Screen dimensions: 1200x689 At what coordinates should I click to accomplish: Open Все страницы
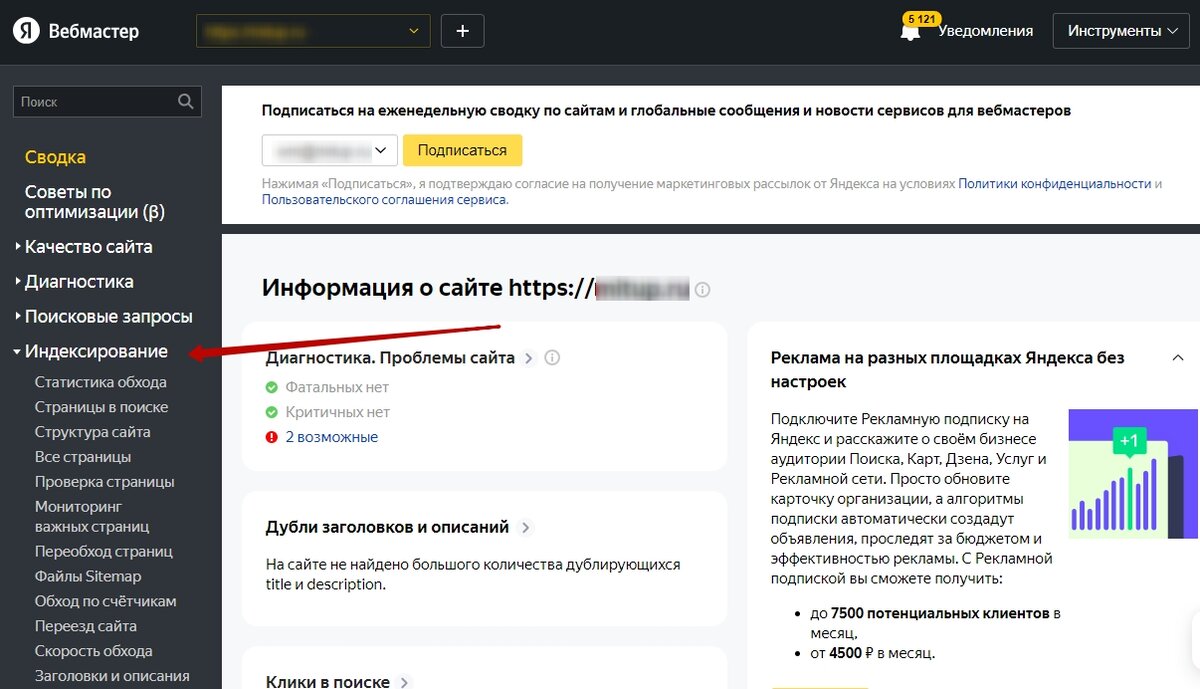83,457
